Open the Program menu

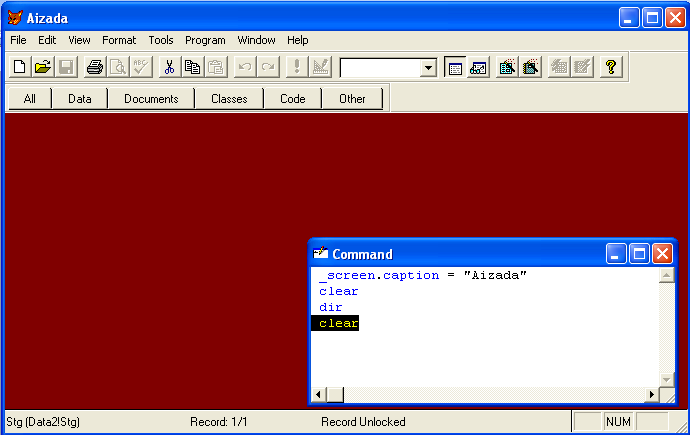(x=205, y=40)
